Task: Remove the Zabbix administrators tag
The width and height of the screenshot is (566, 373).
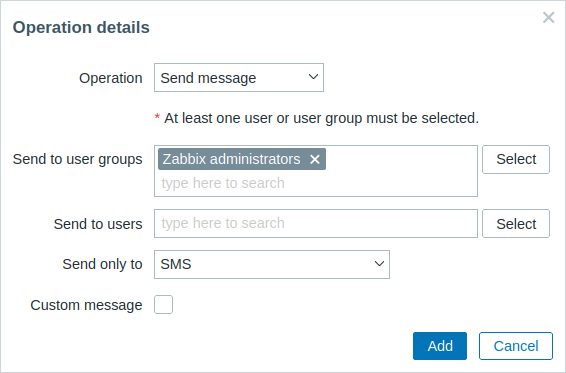Action: (x=315, y=159)
